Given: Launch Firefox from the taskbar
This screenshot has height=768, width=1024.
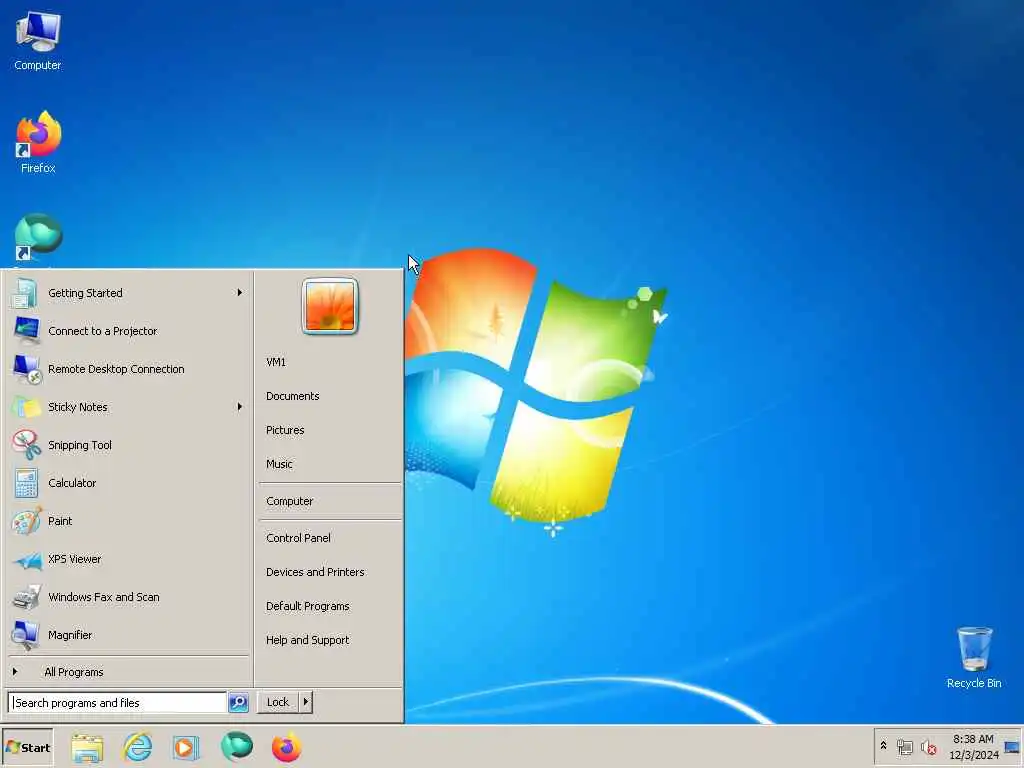Looking at the screenshot, I should click(286, 747).
